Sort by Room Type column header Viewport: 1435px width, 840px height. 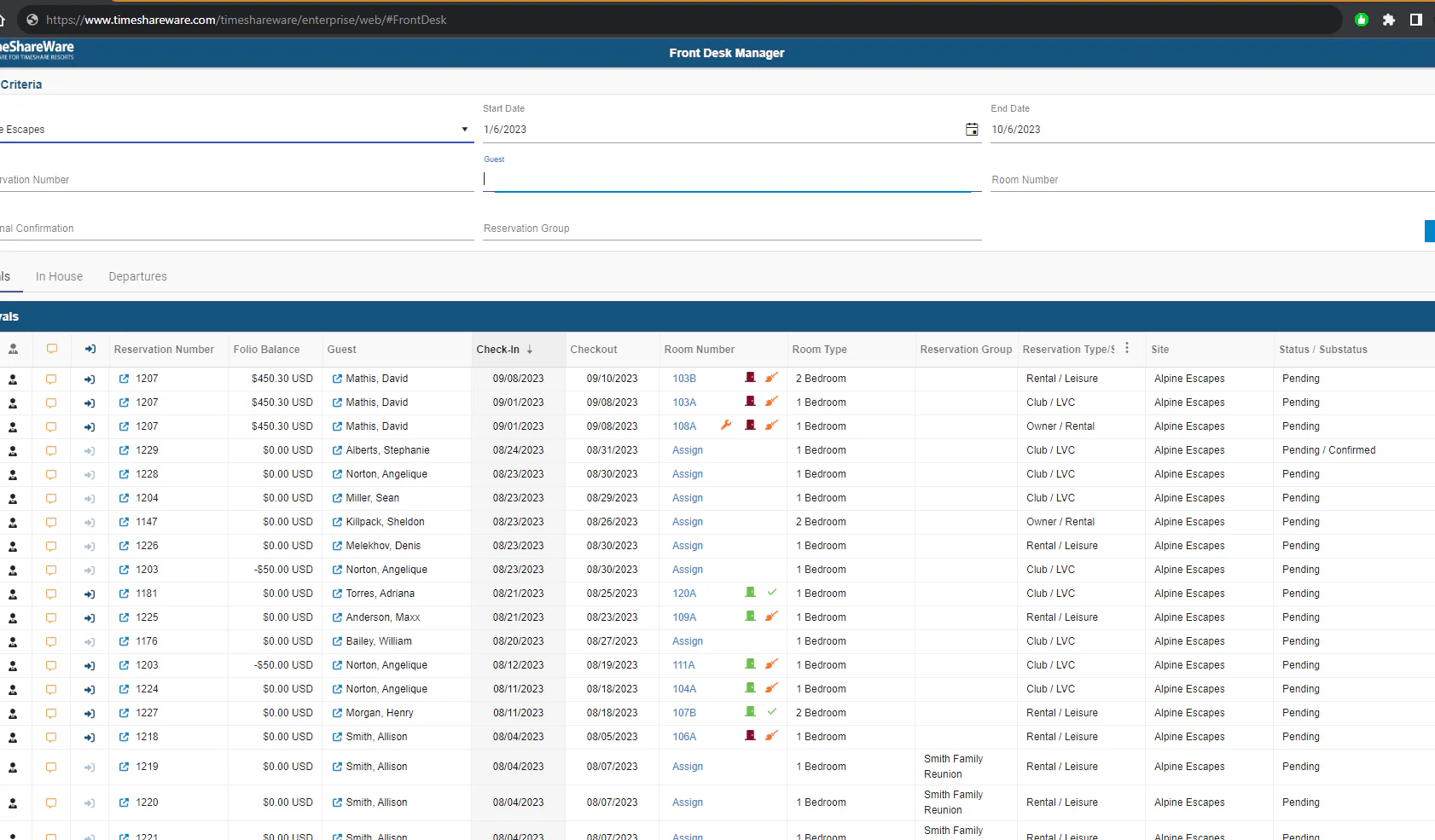coord(819,350)
